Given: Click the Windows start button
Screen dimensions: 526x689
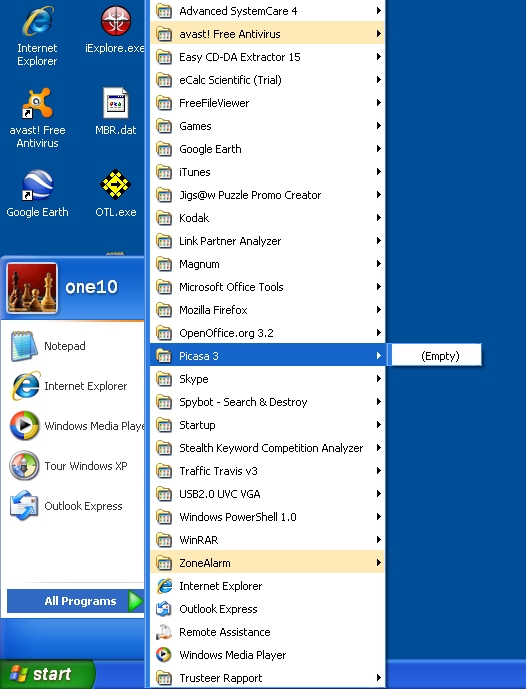Looking at the screenshot, I should 46,674.
